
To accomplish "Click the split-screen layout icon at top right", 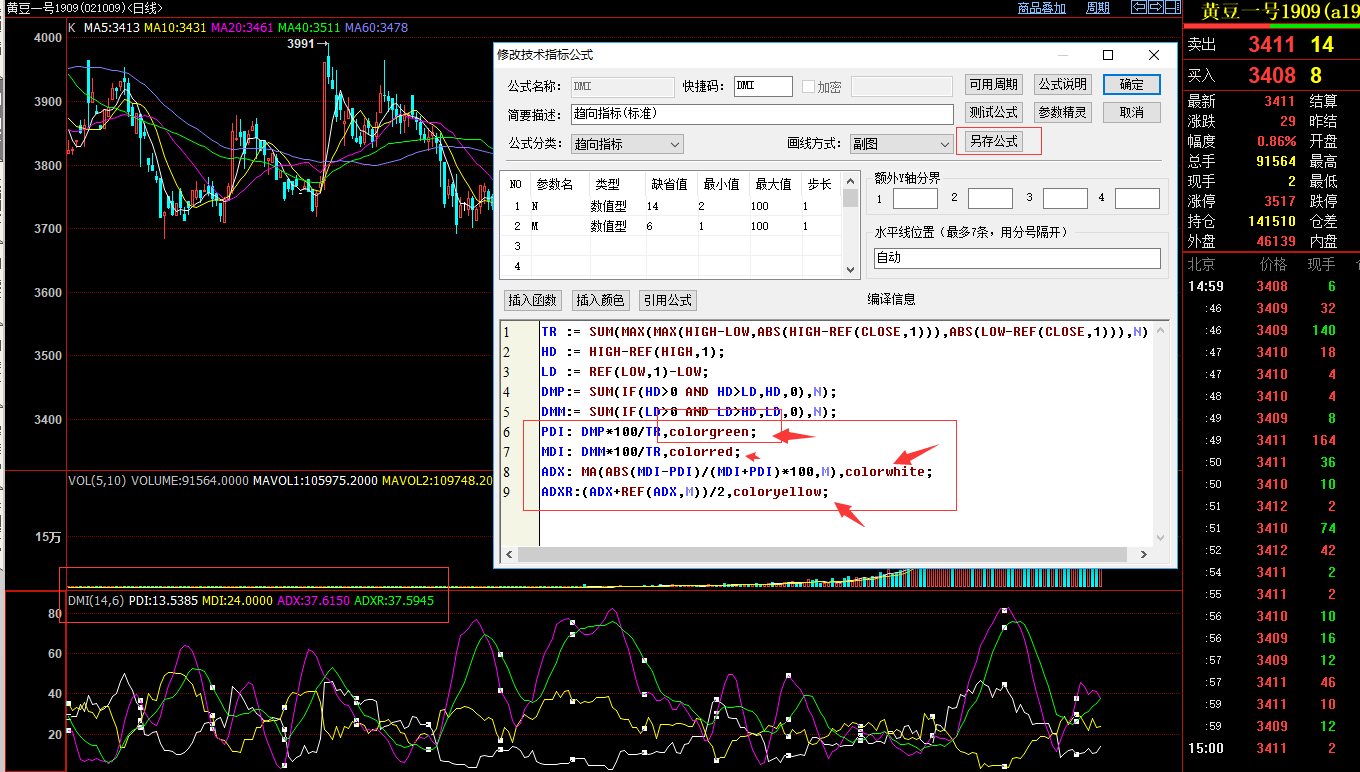I will tap(1171, 7).
